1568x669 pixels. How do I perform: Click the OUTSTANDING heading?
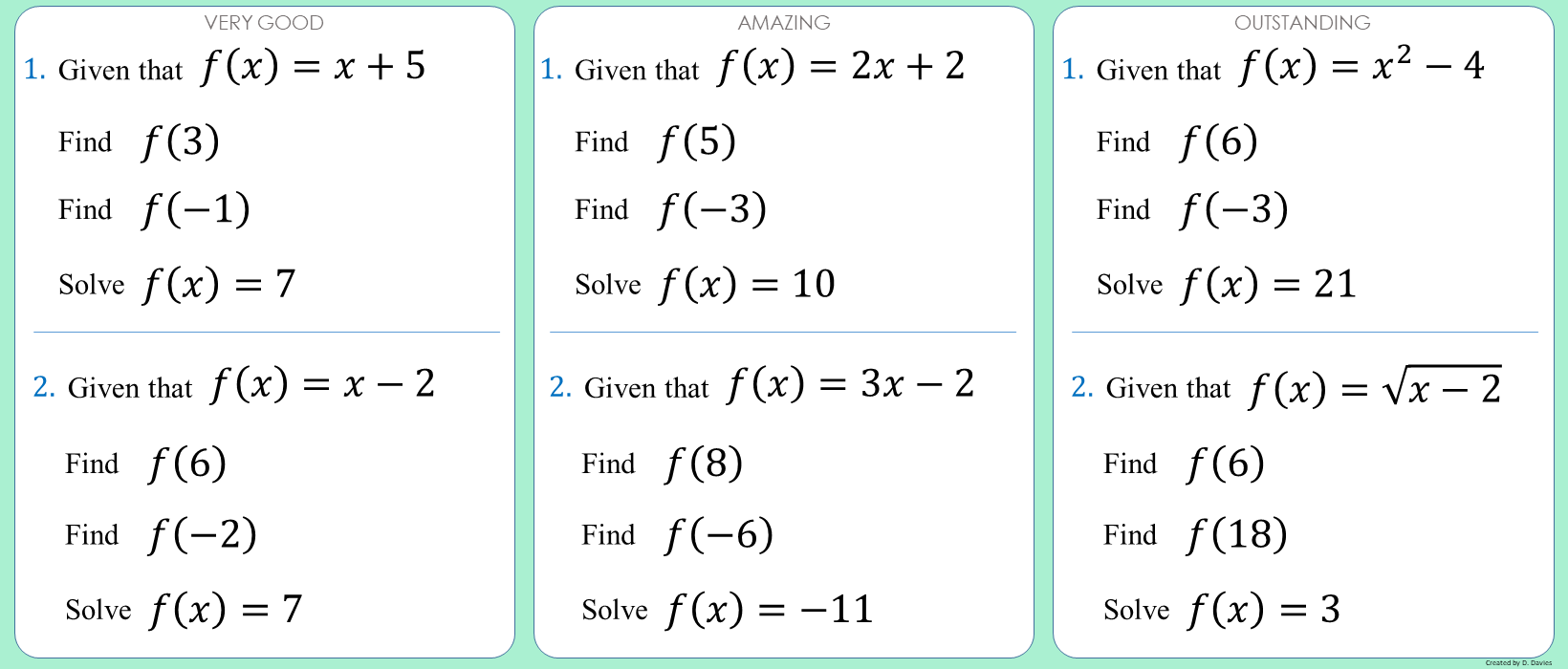[1302, 22]
